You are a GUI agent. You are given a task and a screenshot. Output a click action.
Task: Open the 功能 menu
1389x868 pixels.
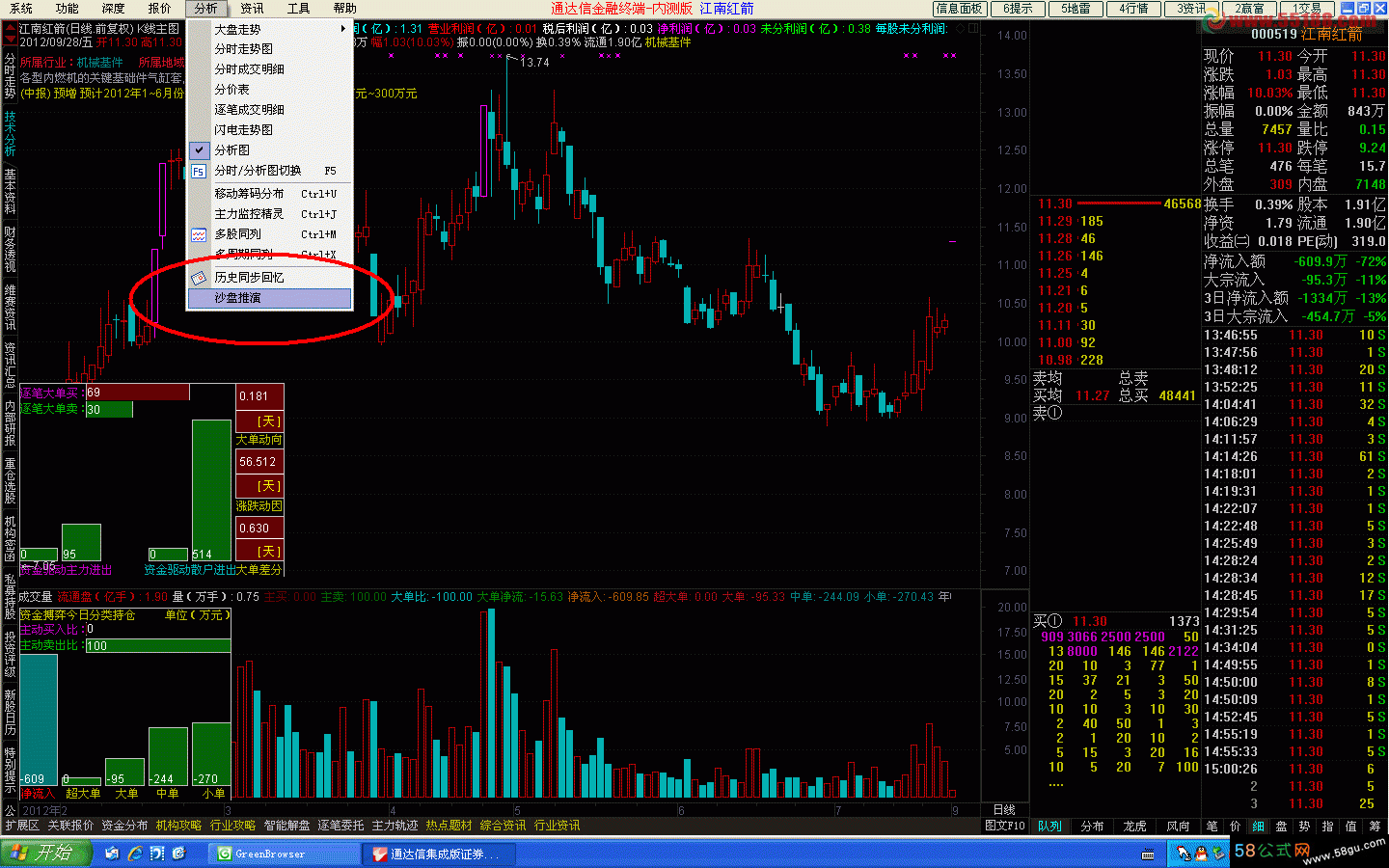click(x=68, y=9)
